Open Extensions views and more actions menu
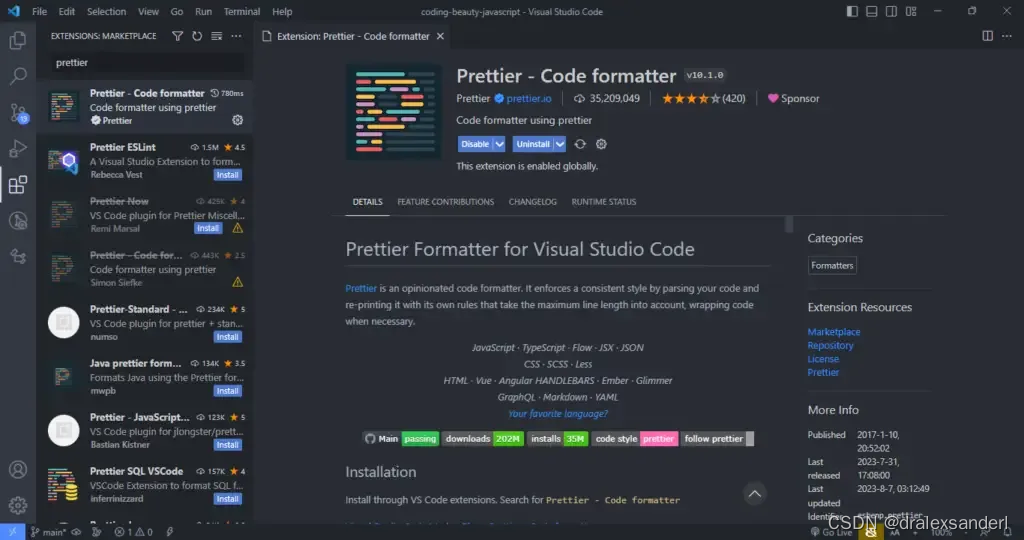Image resolution: width=1024 pixels, height=540 pixels. (x=236, y=36)
